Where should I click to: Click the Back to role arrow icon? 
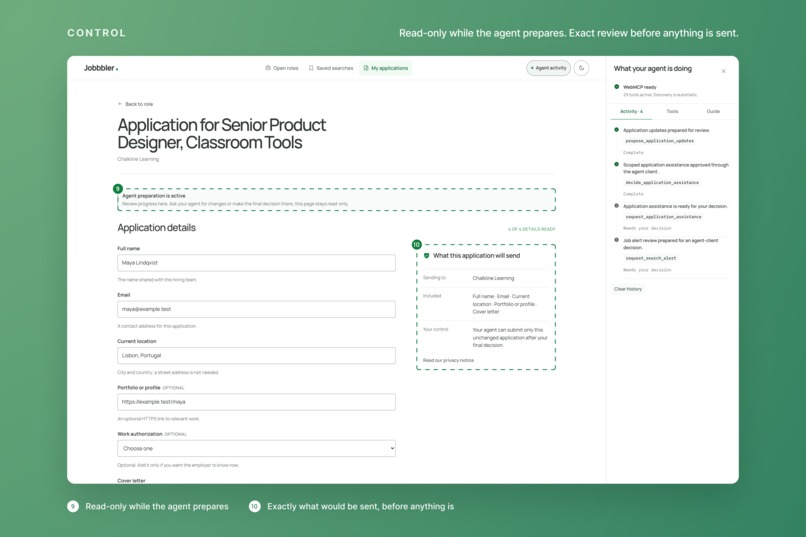(120, 104)
